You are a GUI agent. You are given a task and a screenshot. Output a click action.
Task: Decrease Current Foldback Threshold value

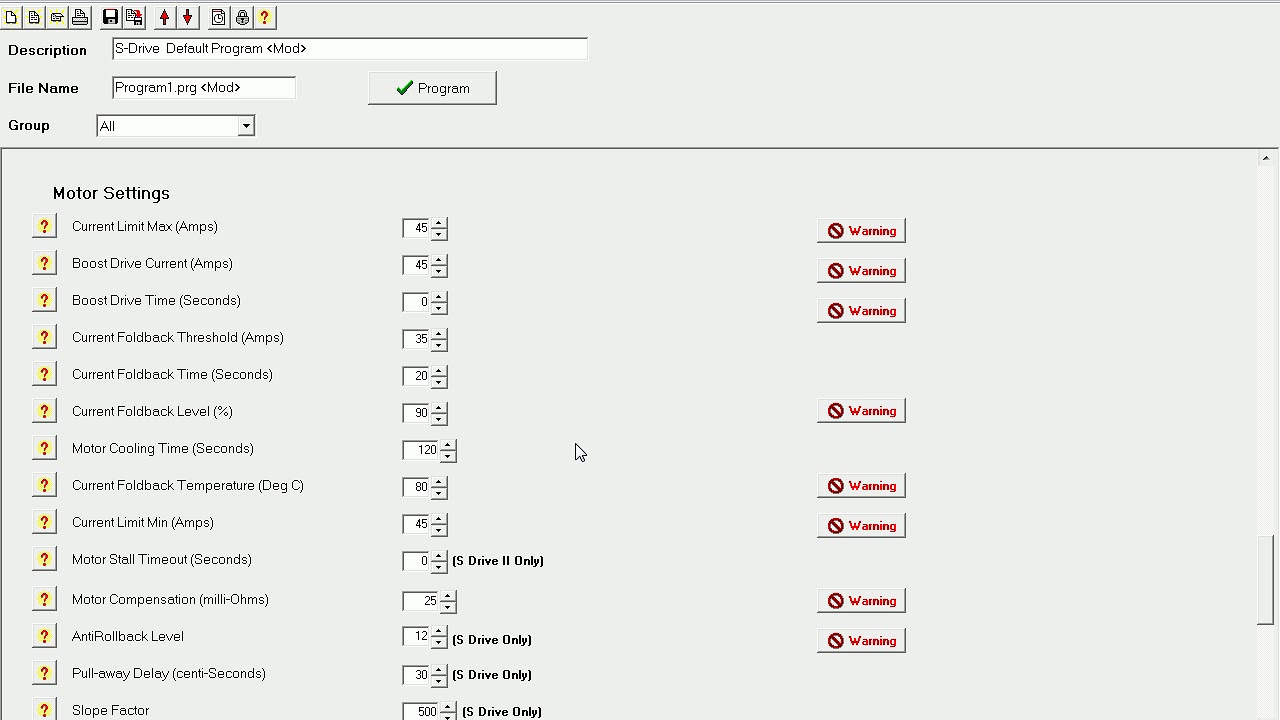[x=439, y=345]
